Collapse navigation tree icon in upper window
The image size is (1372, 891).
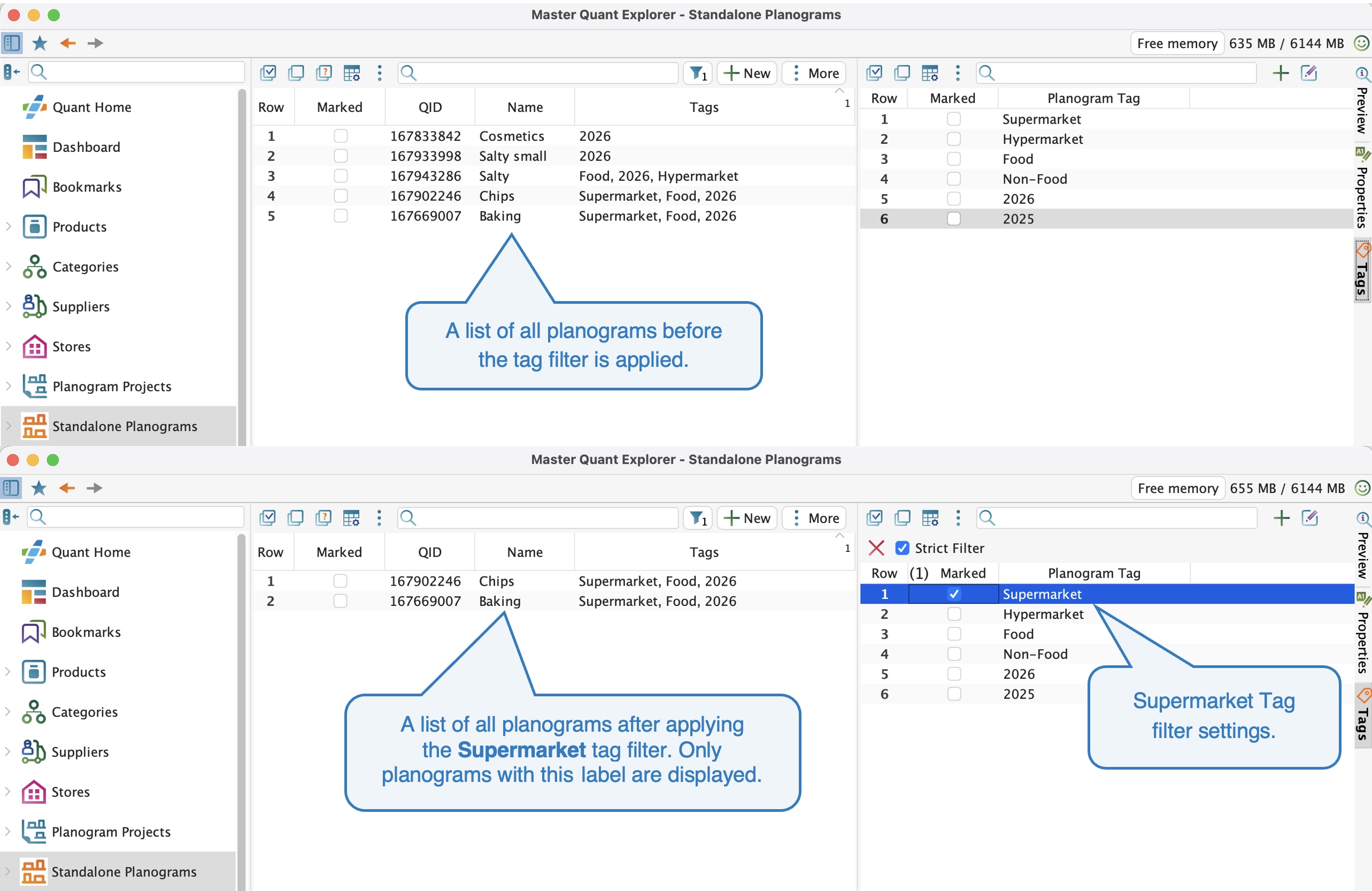pyautogui.click(x=12, y=72)
